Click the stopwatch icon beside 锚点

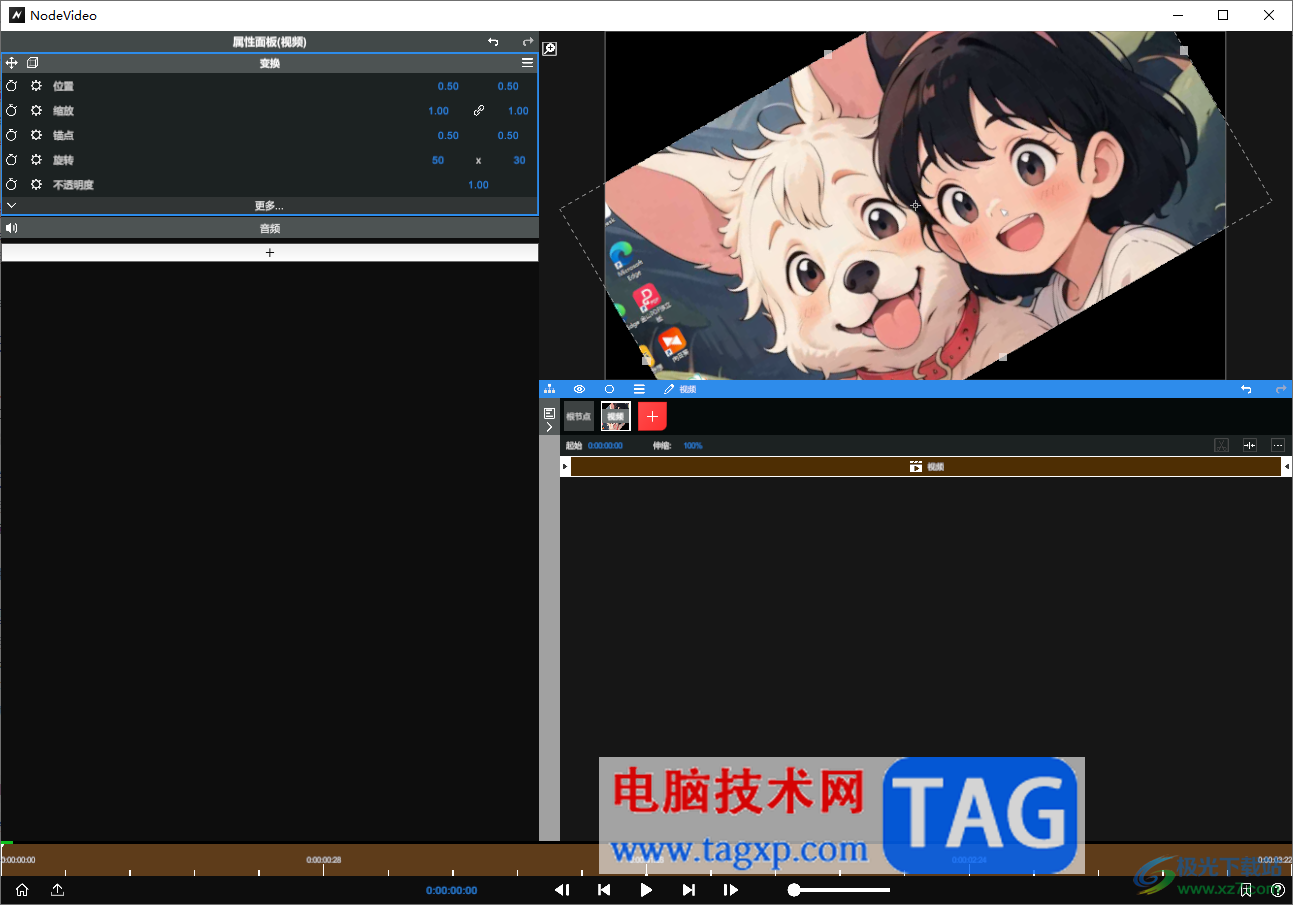(x=12, y=135)
